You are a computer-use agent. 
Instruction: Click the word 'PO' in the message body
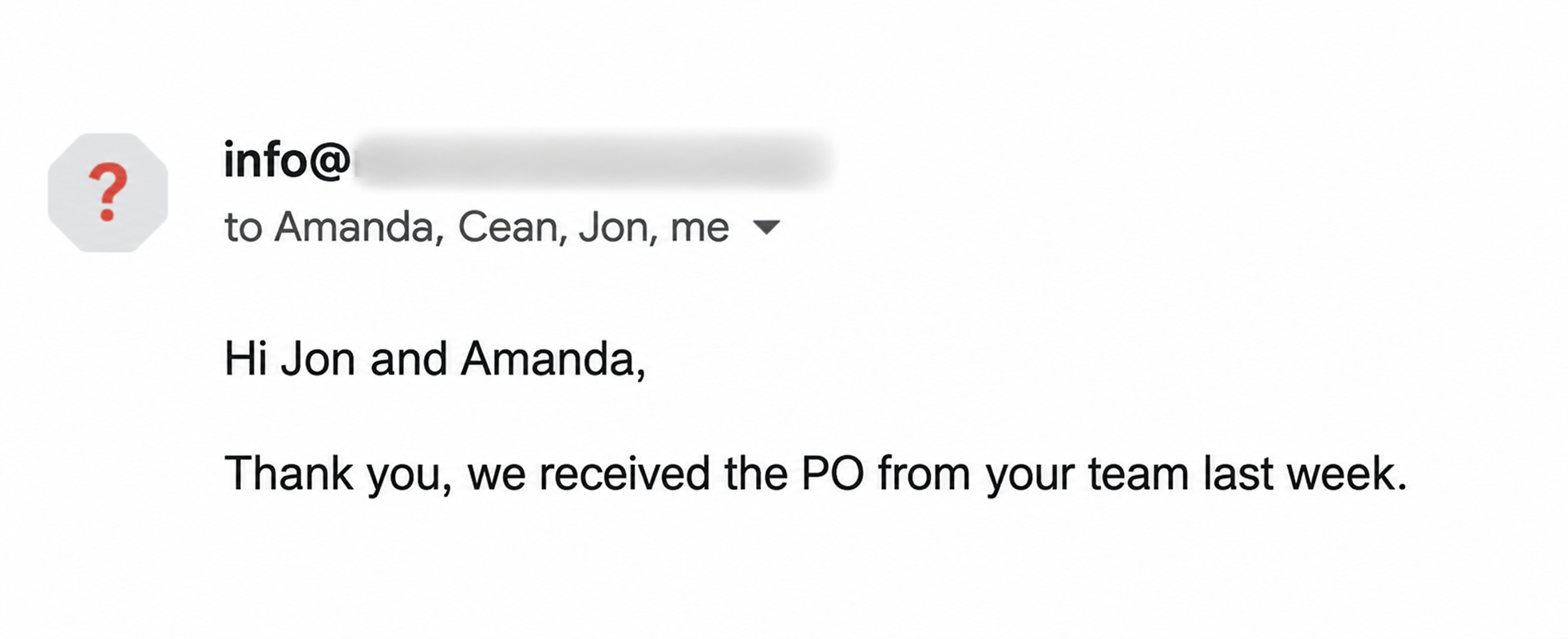pyautogui.click(x=832, y=474)
